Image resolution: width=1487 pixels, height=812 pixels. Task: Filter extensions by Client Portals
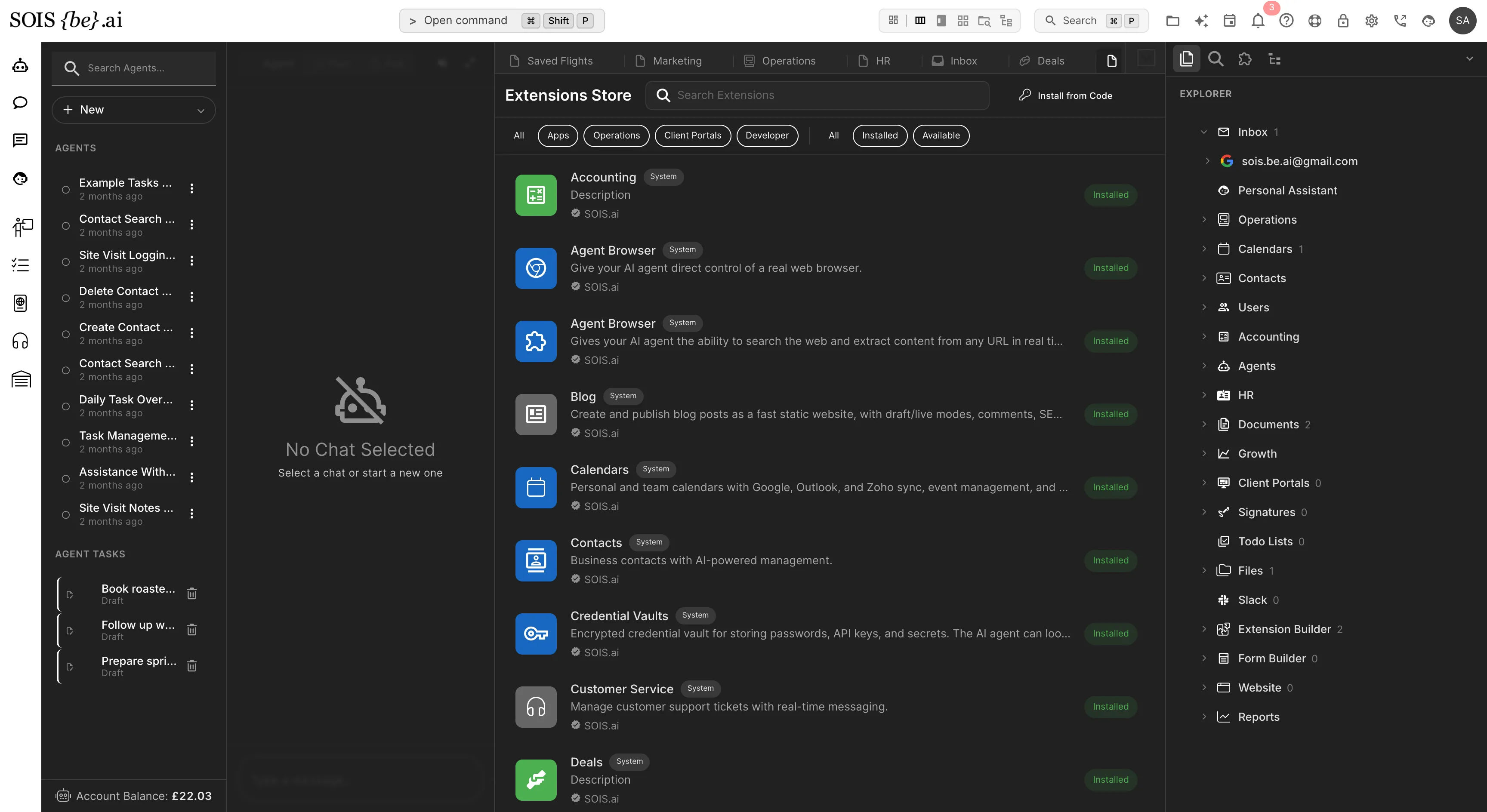(x=693, y=135)
